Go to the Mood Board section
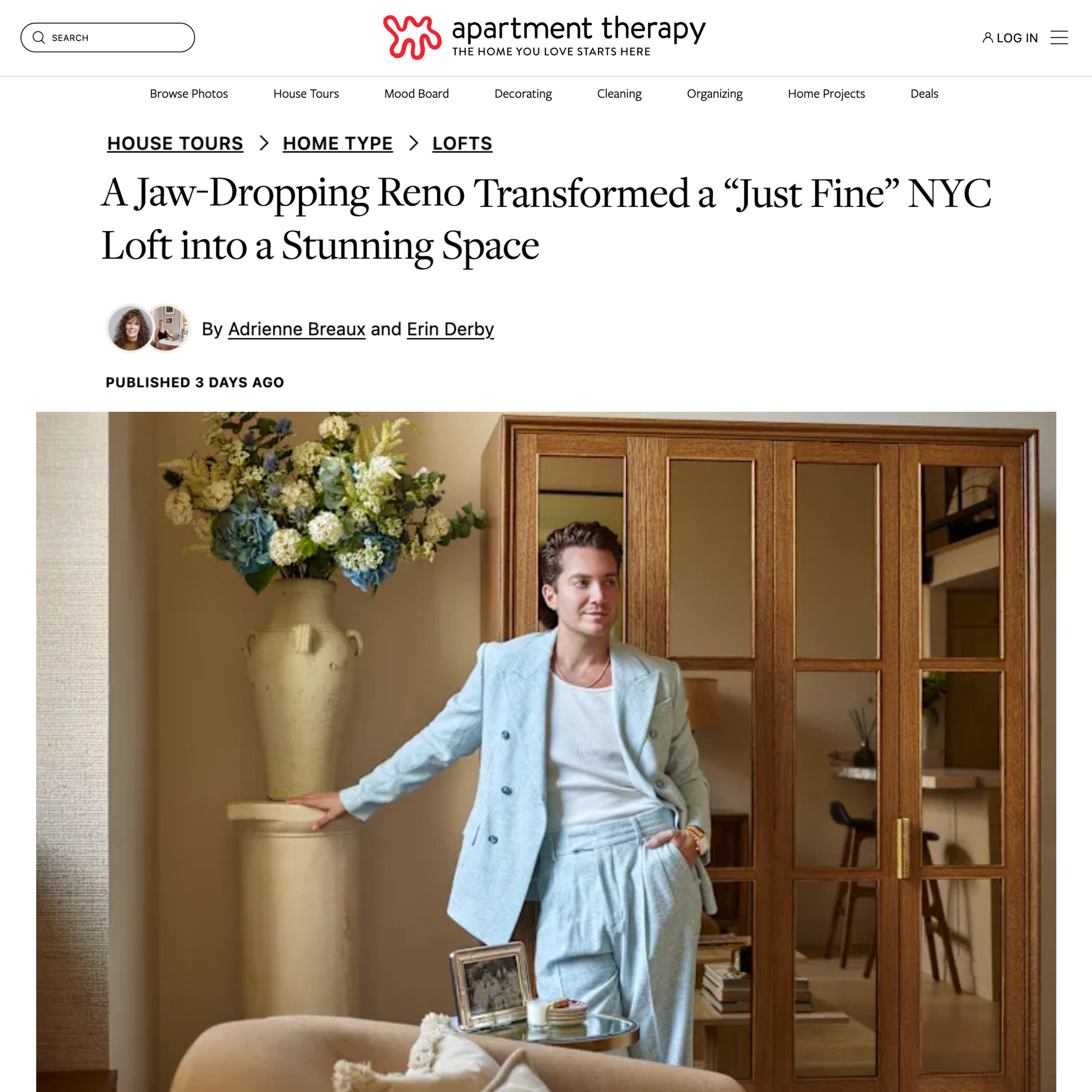Screen dimensions: 1092x1092 click(x=417, y=94)
